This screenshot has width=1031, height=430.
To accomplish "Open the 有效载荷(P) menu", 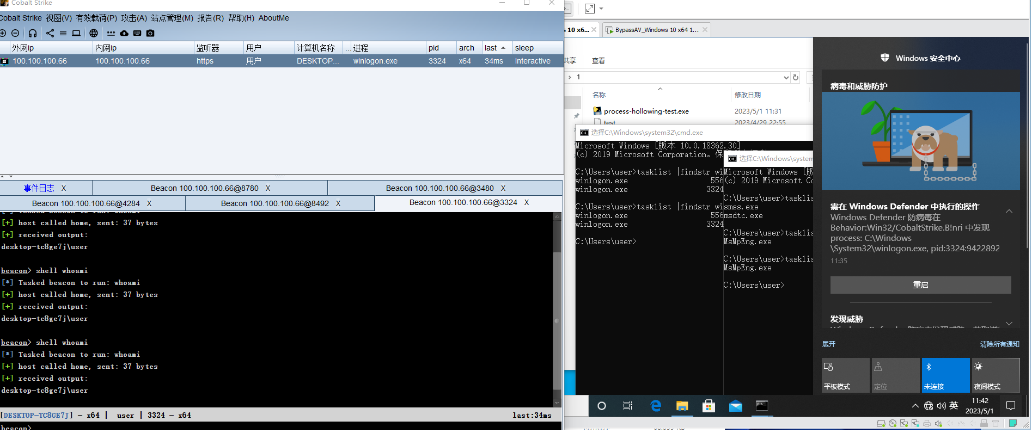I will (x=97, y=18).
